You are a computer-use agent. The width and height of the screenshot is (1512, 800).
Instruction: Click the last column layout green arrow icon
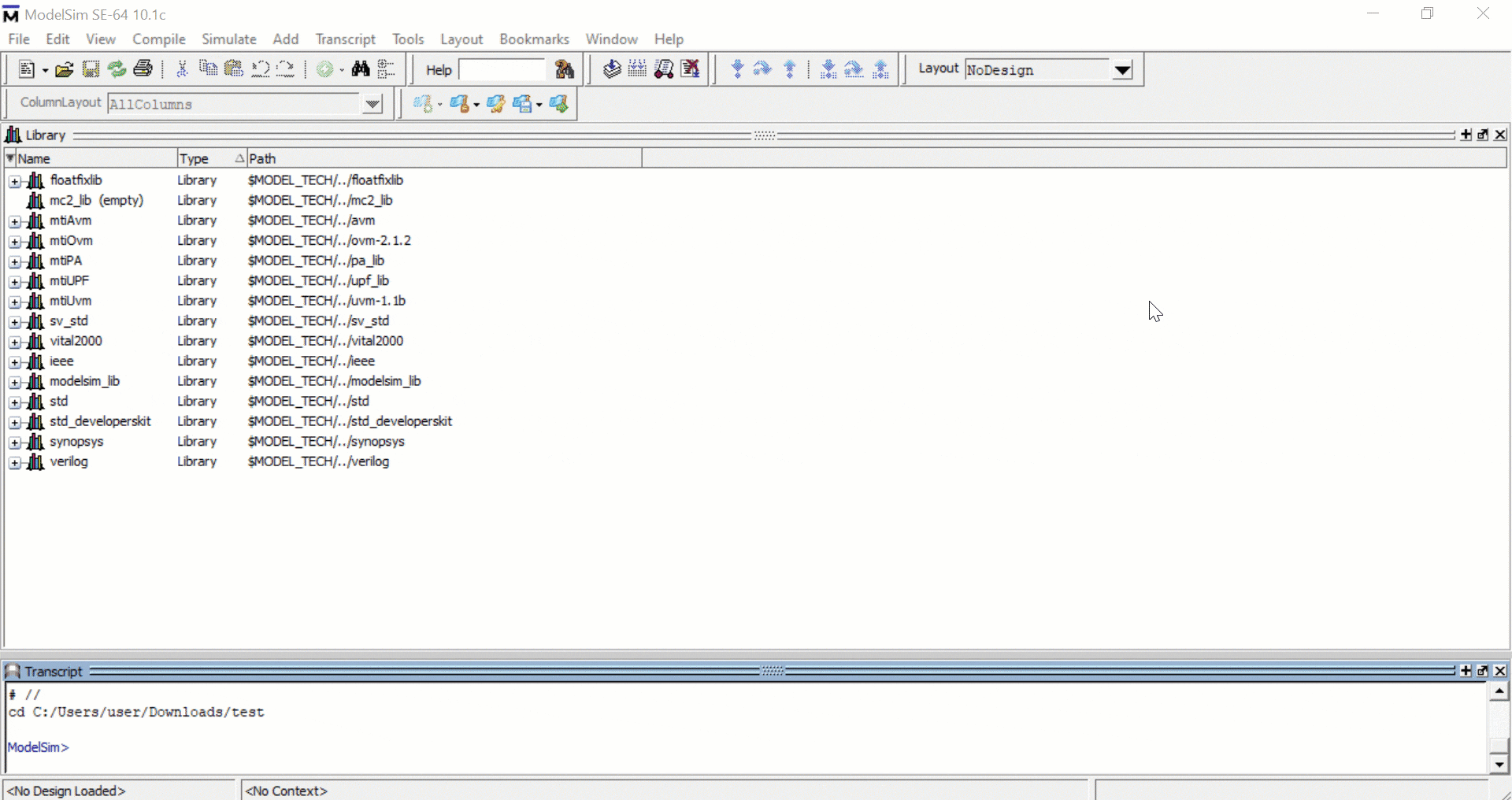tap(559, 104)
